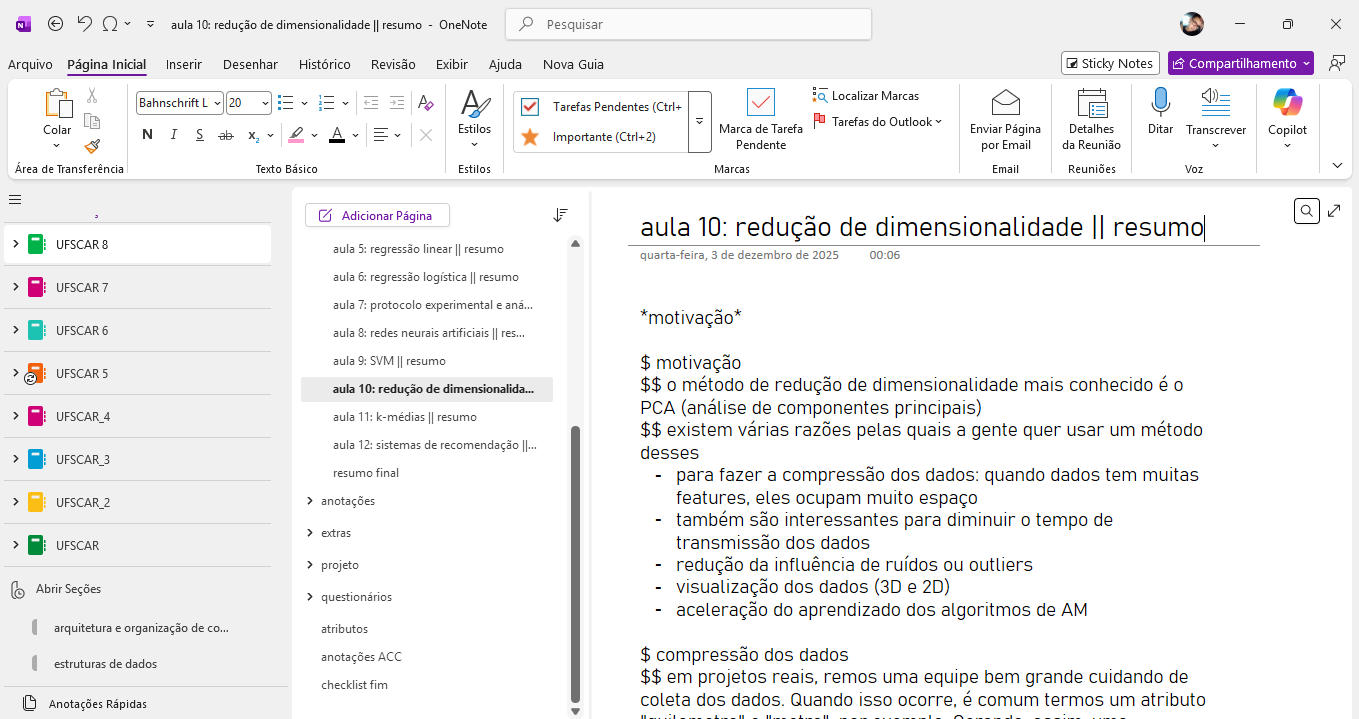1359x719 pixels.
Task: Check the Tarefas Pendentes tag checkbox
Action: (x=530, y=107)
